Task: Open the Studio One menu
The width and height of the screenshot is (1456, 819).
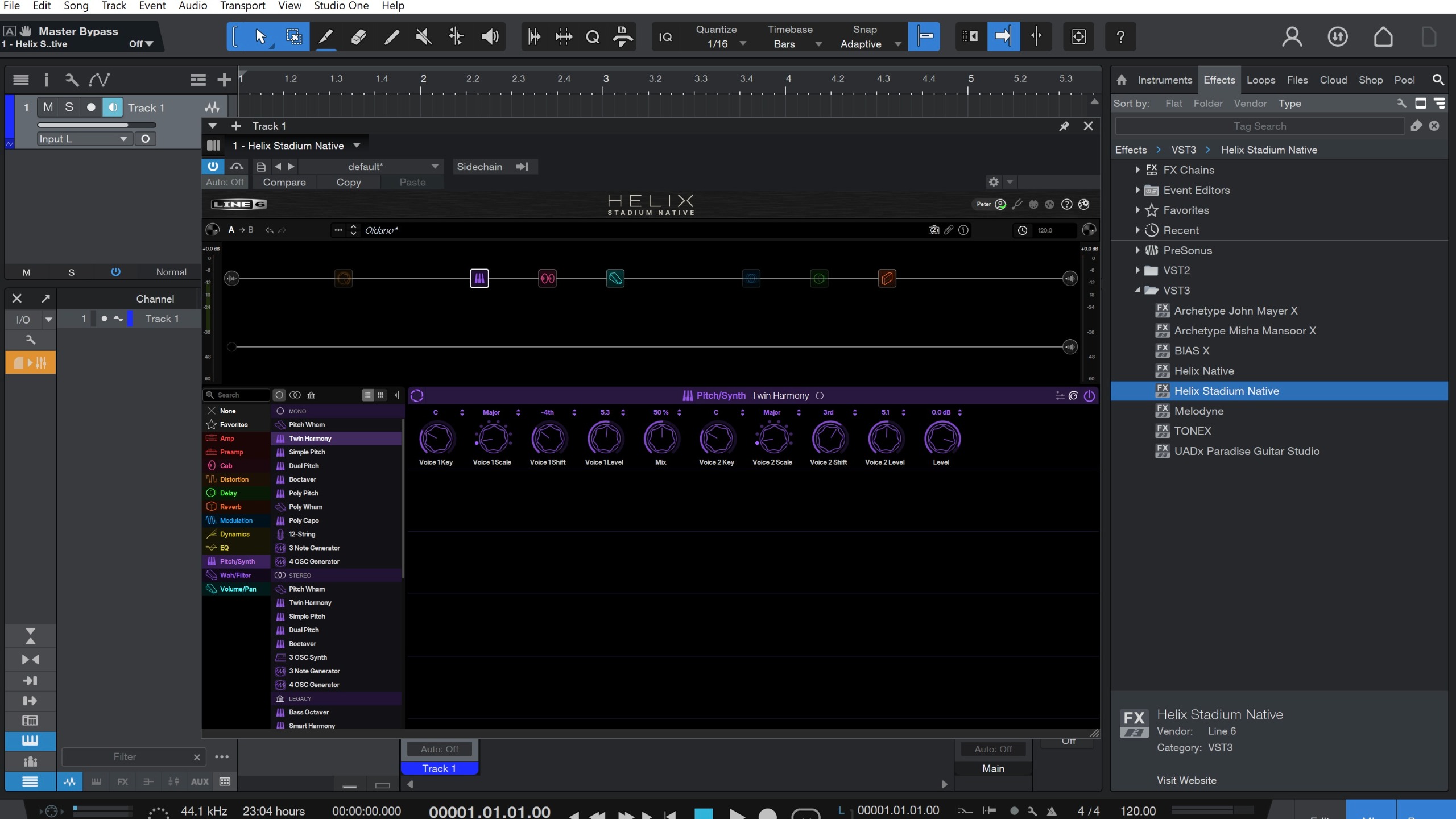Action: tap(341, 6)
